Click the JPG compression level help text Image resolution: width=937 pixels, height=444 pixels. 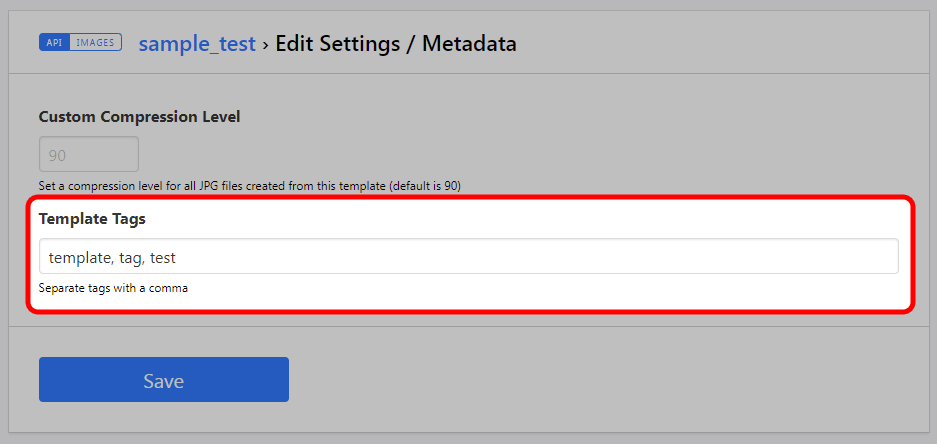200,186
